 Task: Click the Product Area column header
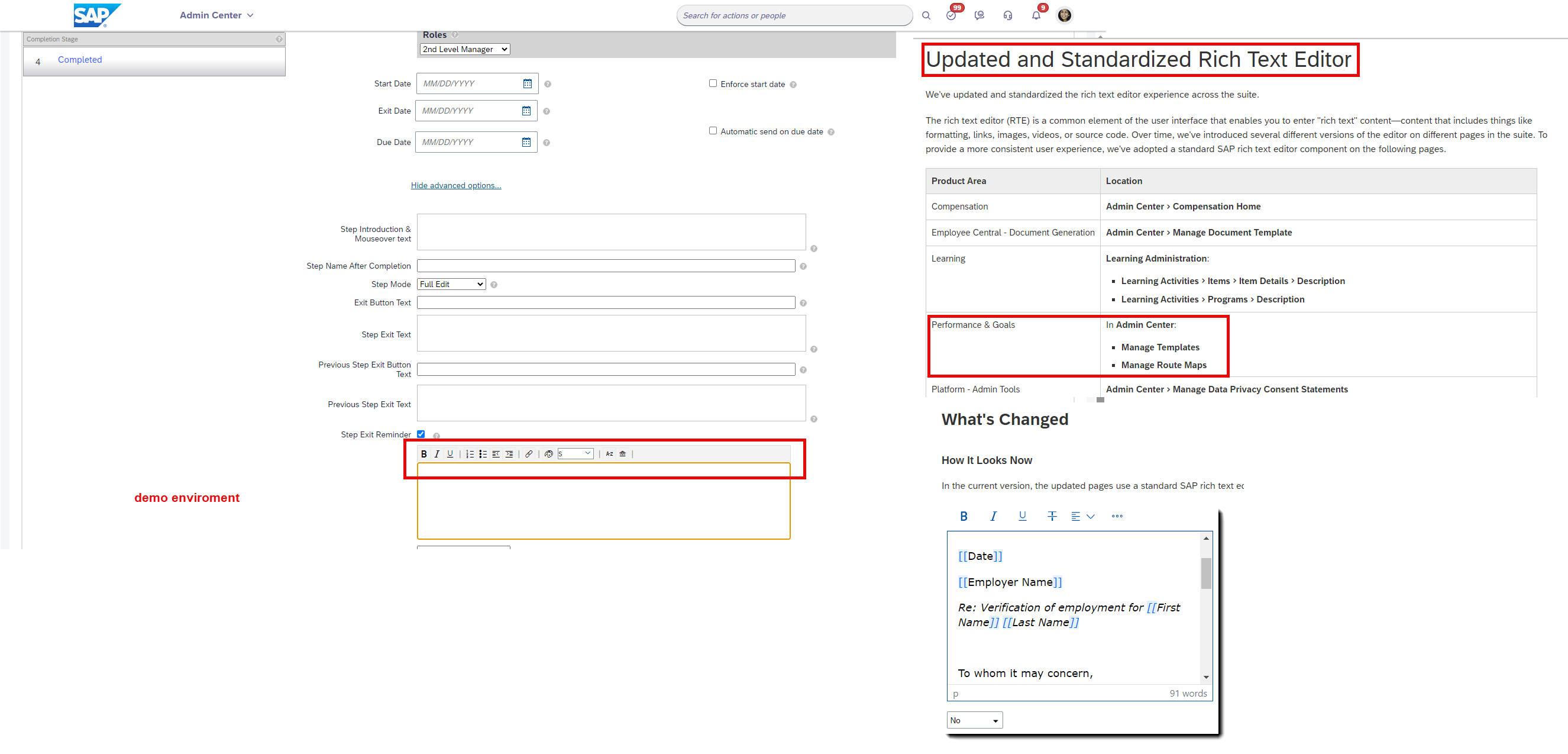[1013, 181]
